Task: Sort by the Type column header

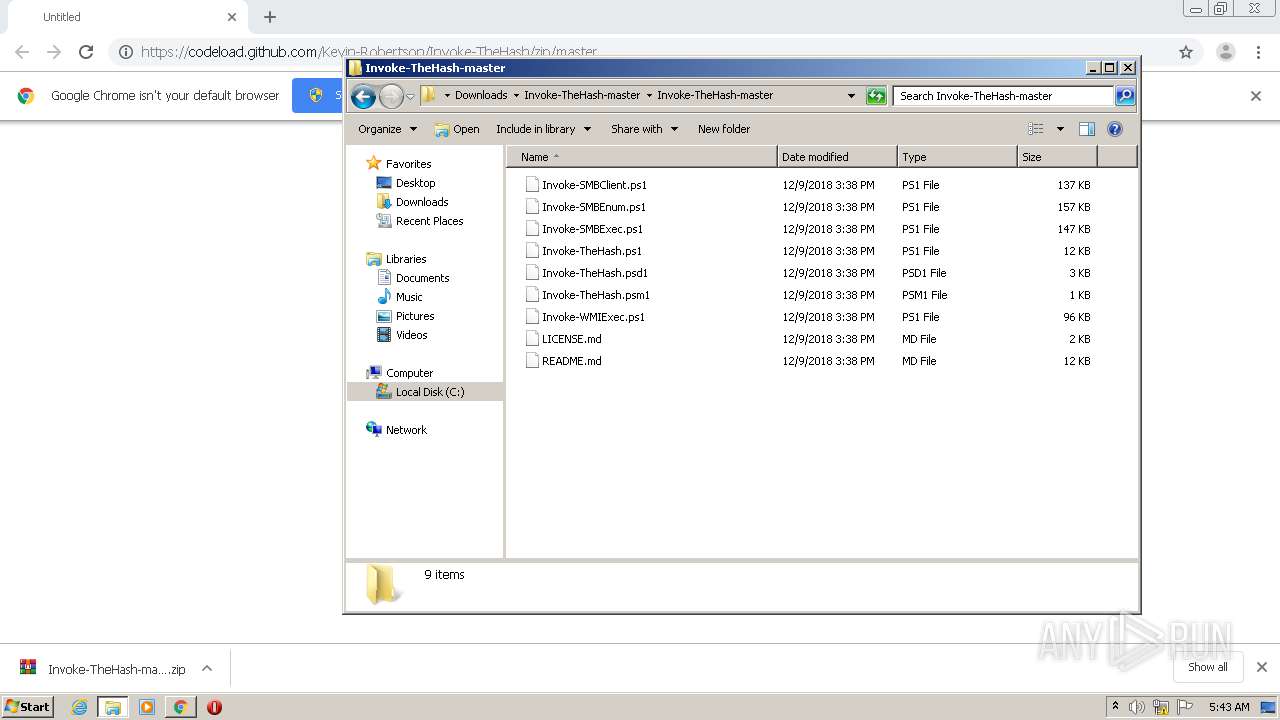Action: (957, 157)
